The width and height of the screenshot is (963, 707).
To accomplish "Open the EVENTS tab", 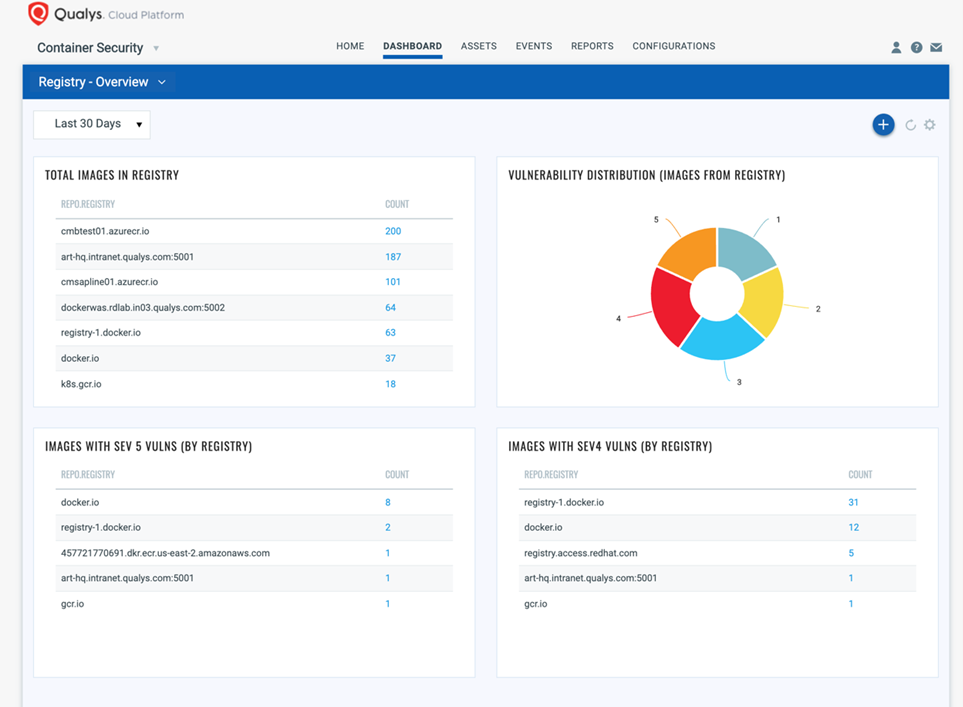I will [534, 46].
